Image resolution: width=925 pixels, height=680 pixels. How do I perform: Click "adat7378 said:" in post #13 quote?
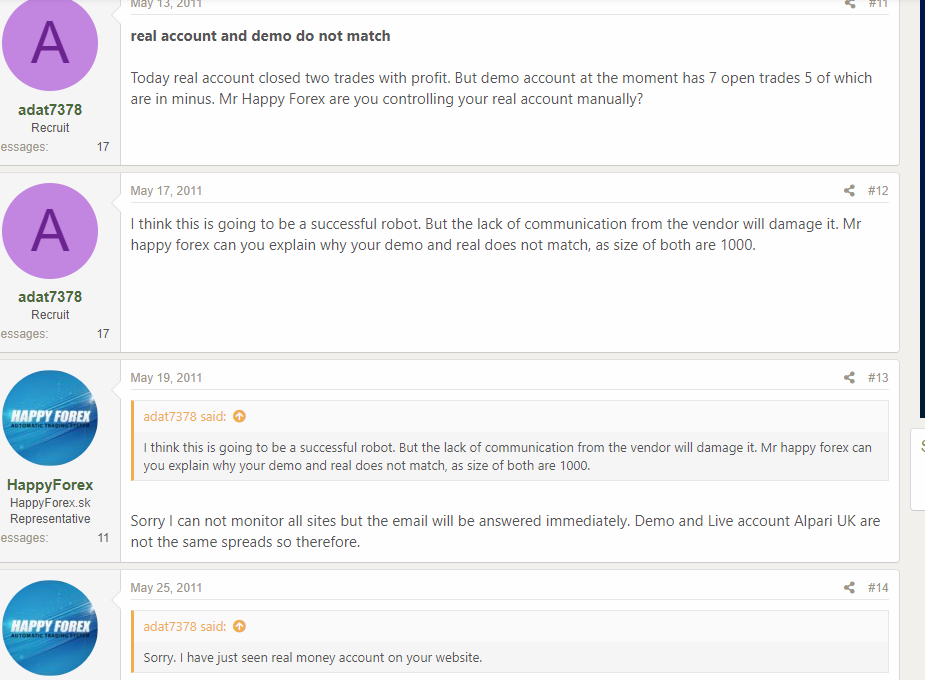pos(185,417)
